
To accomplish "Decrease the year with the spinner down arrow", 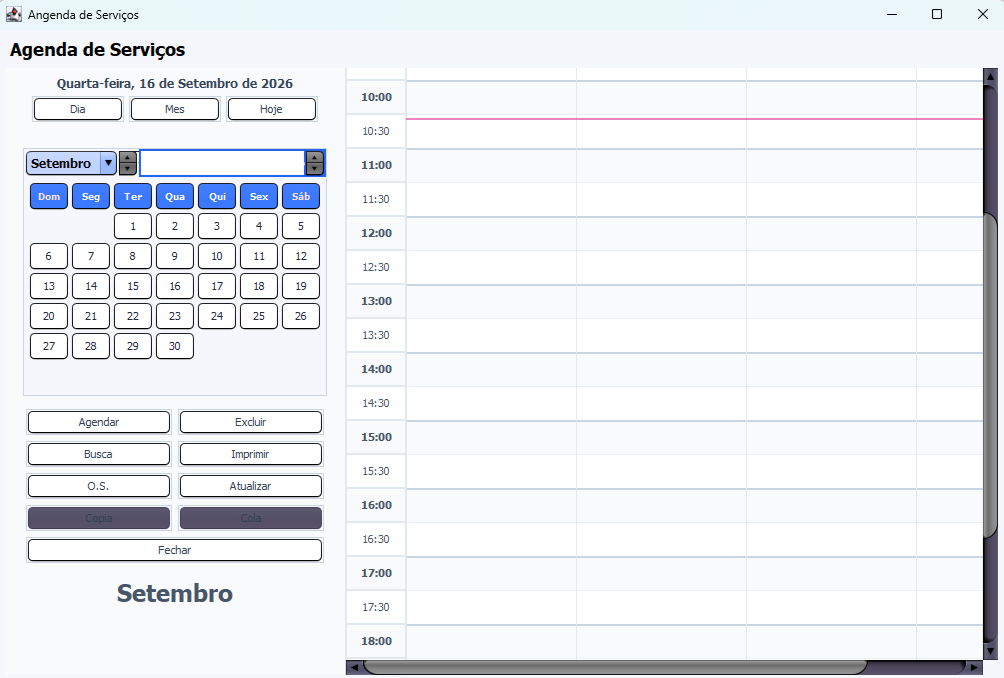I will pyautogui.click(x=314, y=169).
